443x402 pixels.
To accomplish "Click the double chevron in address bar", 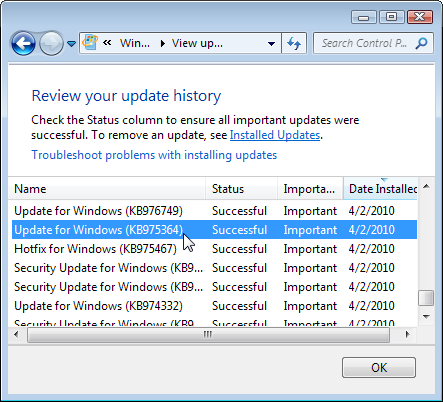I will [107, 43].
